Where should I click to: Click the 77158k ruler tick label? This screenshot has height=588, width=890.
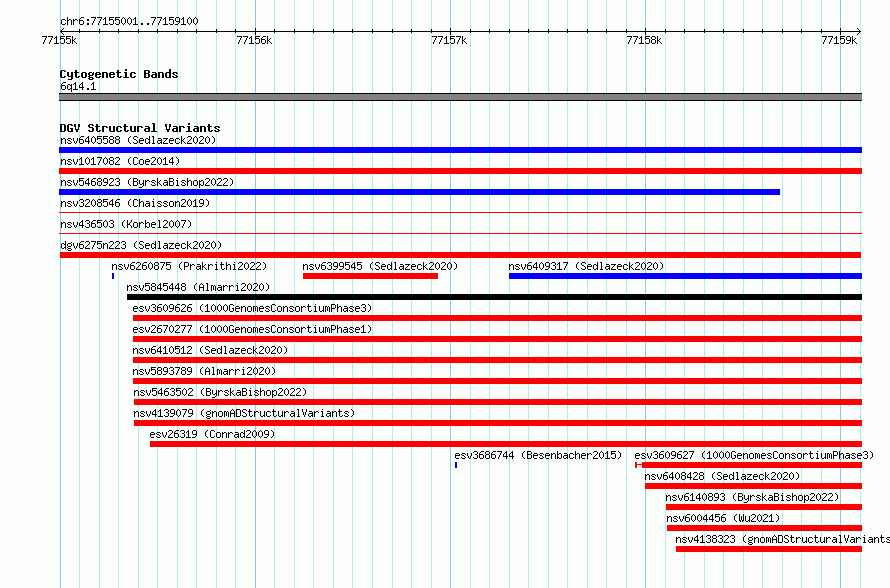tap(644, 40)
